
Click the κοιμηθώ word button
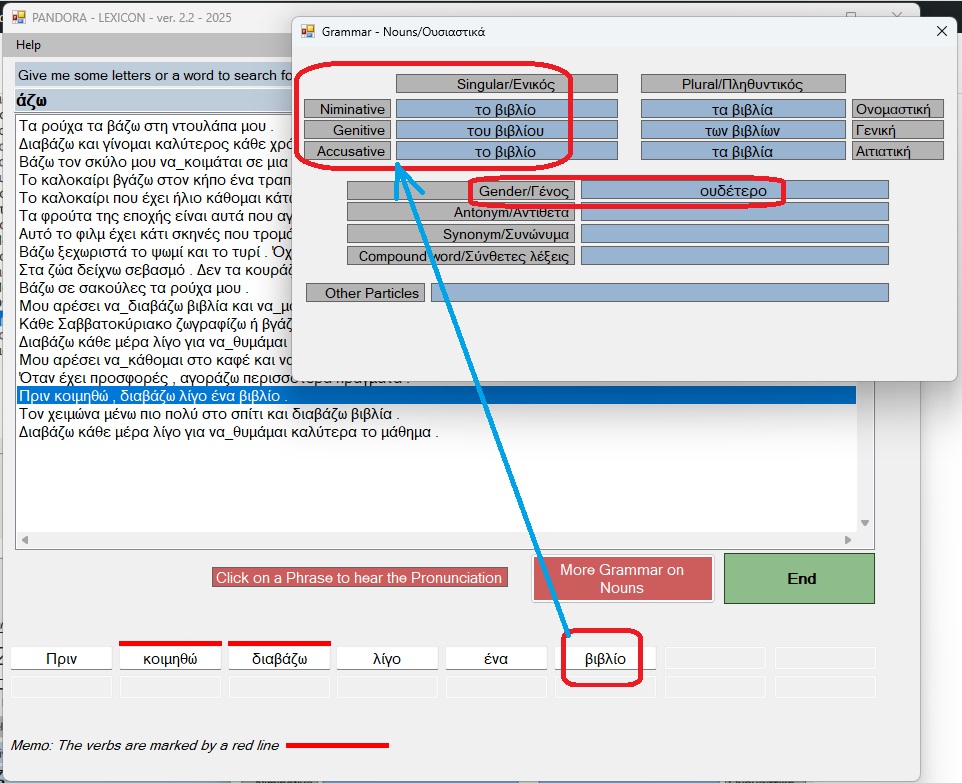click(170, 659)
